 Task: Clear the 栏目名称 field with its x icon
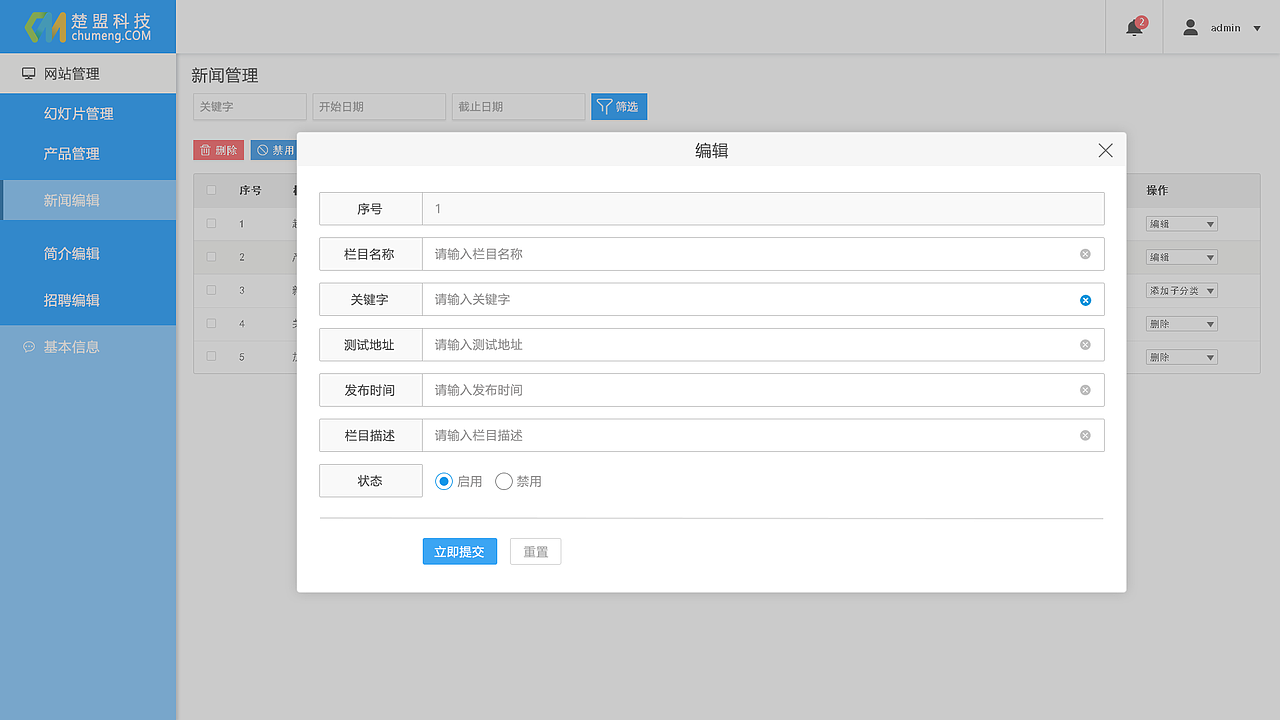(x=1085, y=254)
